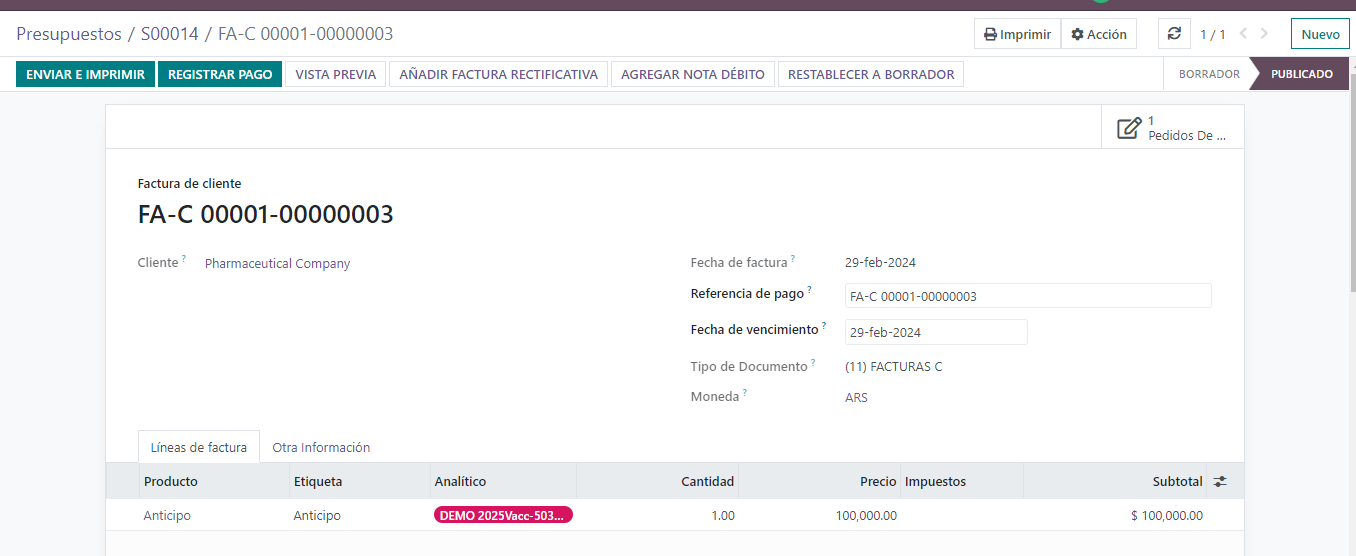Open column settings icon in table header
The width and height of the screenshot is (1356, 556).
point(1220,482)
